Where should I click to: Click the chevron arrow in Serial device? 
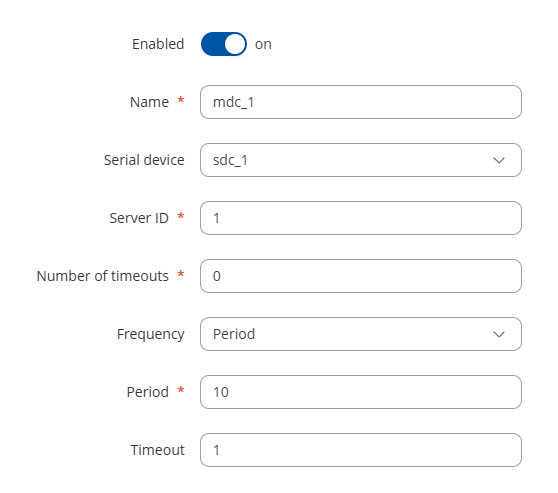click(499, 161)
